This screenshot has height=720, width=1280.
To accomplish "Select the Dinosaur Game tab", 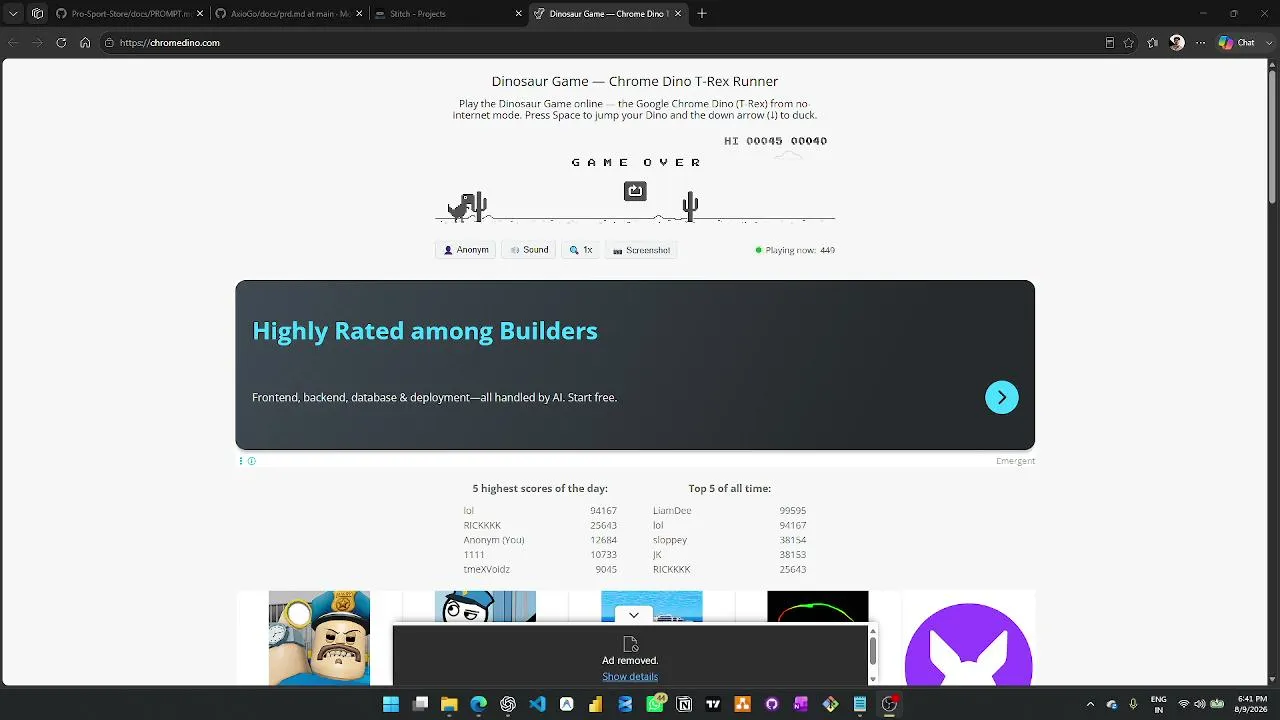I will (x=606, y=14).
